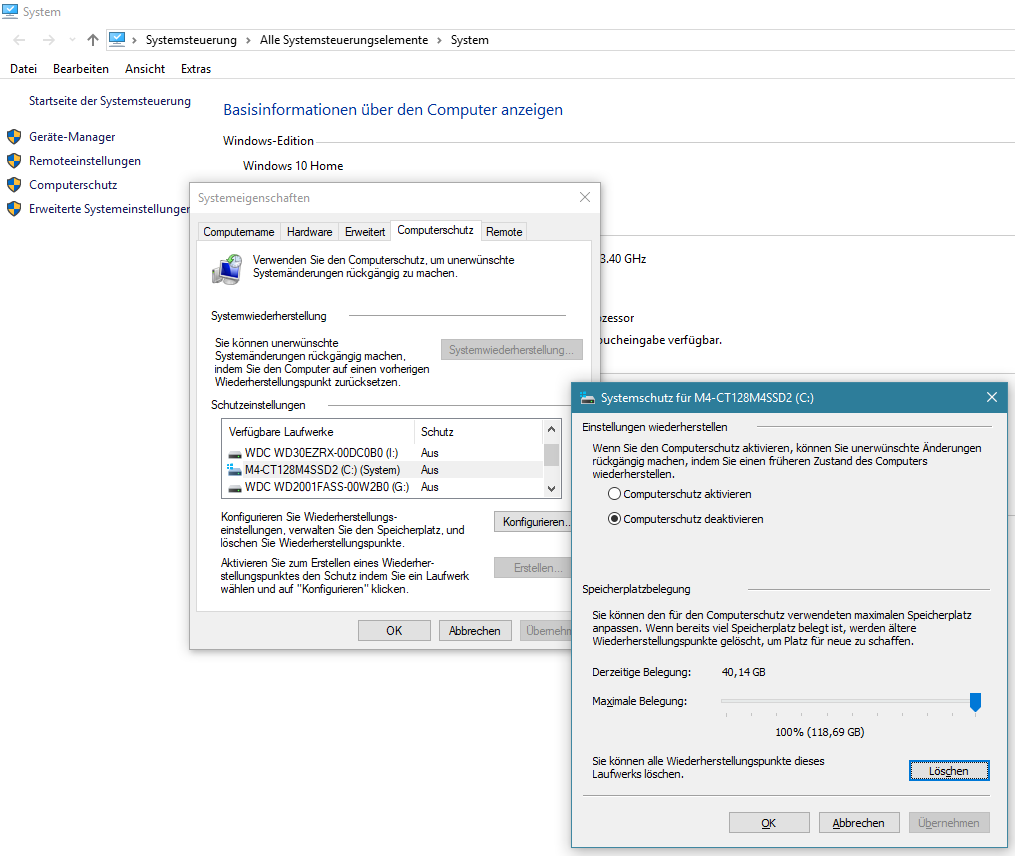This screenshot has height=856, width=1015.
Task: Click the computer icon in address bar
Action: pos(117,39)
